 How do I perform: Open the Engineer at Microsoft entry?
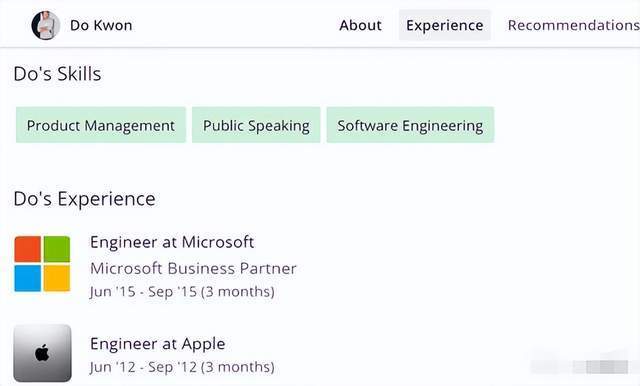(x=172, y=242)
